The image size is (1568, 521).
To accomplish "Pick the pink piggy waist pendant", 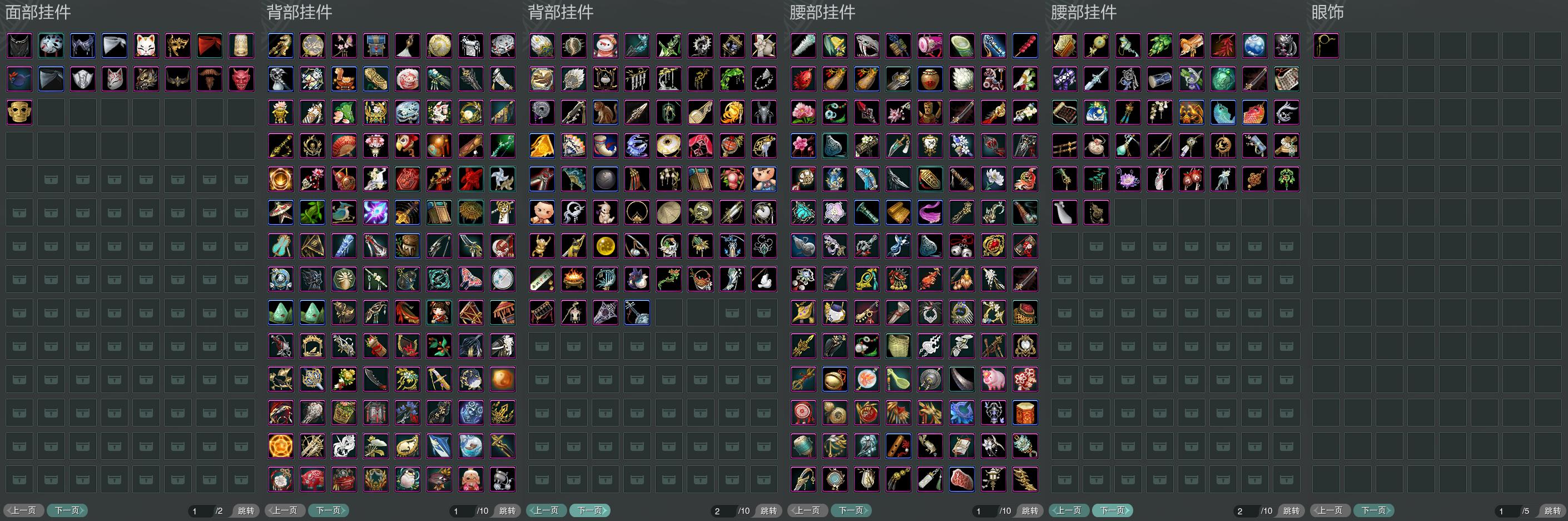I will pyautogui.click(x=994, y=379).
